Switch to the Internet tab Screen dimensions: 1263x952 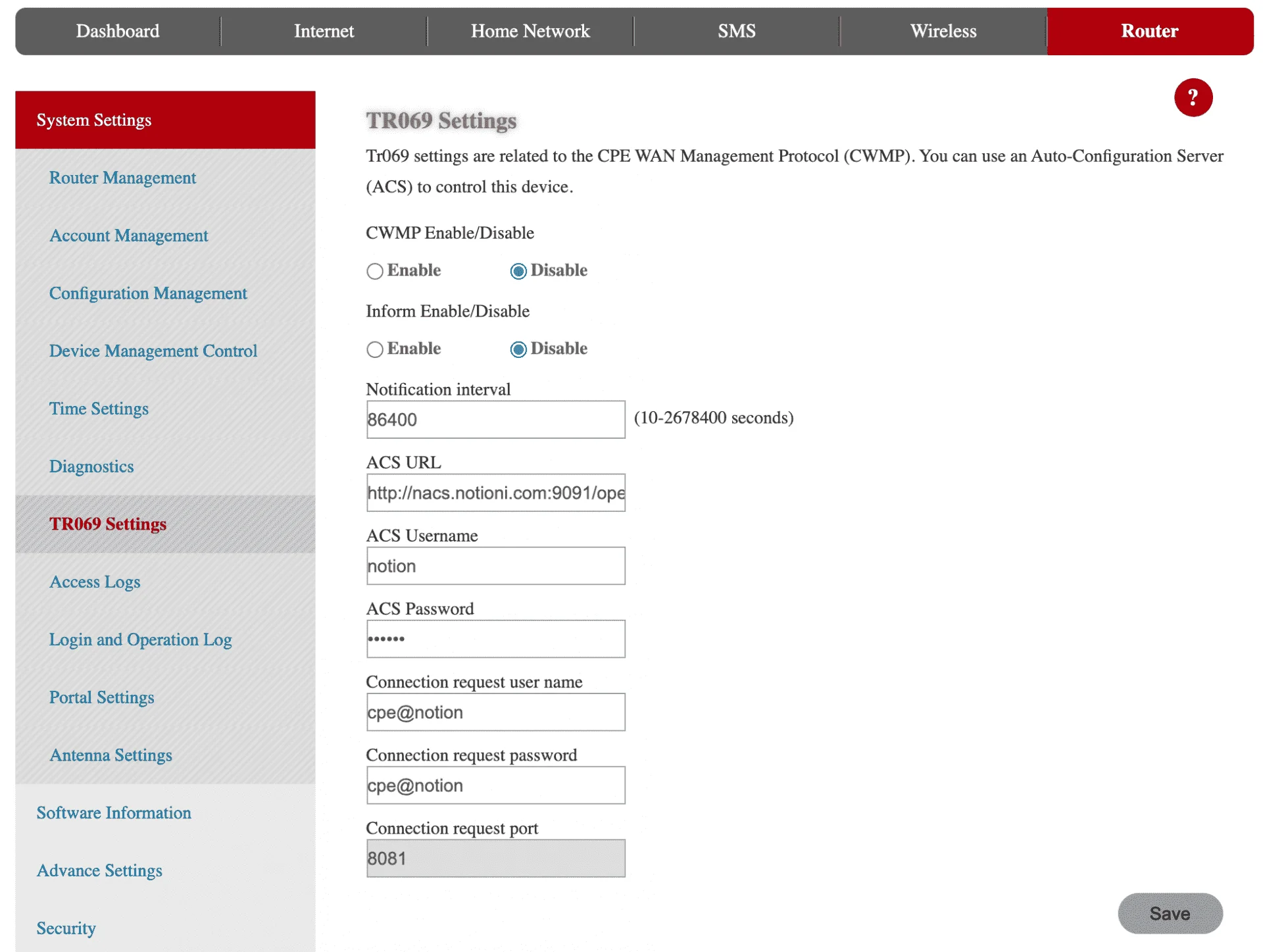tap(324, 31)
